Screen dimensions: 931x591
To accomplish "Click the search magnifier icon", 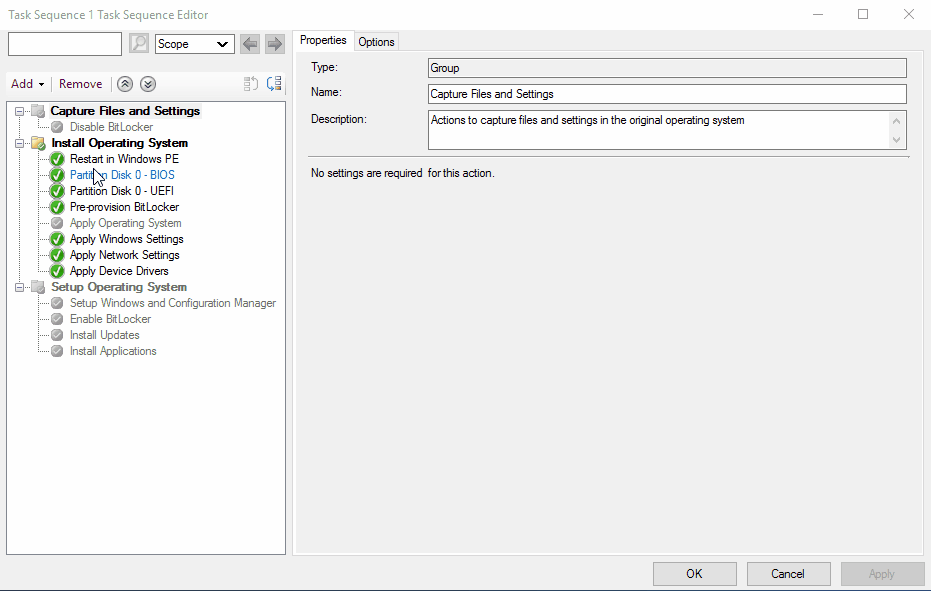I will tap(139, 43).
